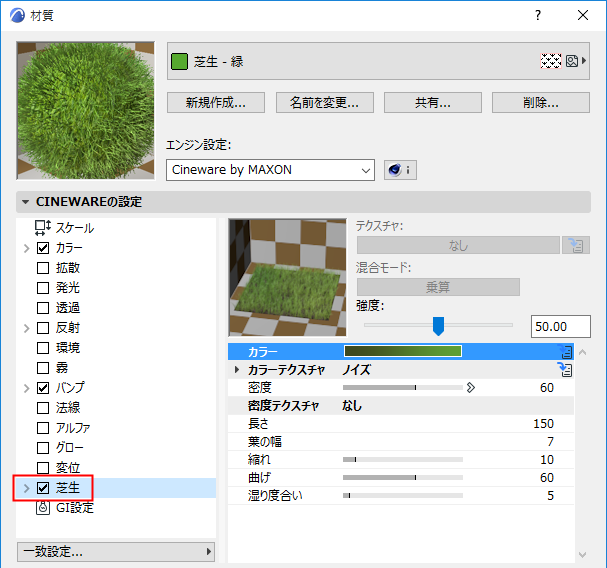Click the 長さ value 150
The height and width of the screenshot is (568, 607).
[x=543, y=424]
